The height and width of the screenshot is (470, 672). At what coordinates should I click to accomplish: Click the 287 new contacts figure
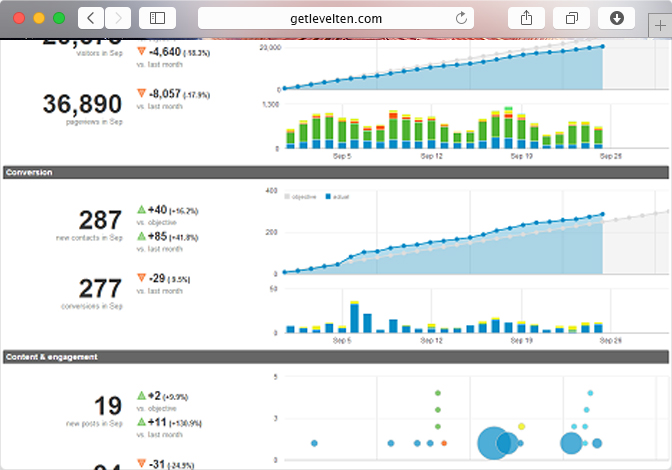point(100,220)
